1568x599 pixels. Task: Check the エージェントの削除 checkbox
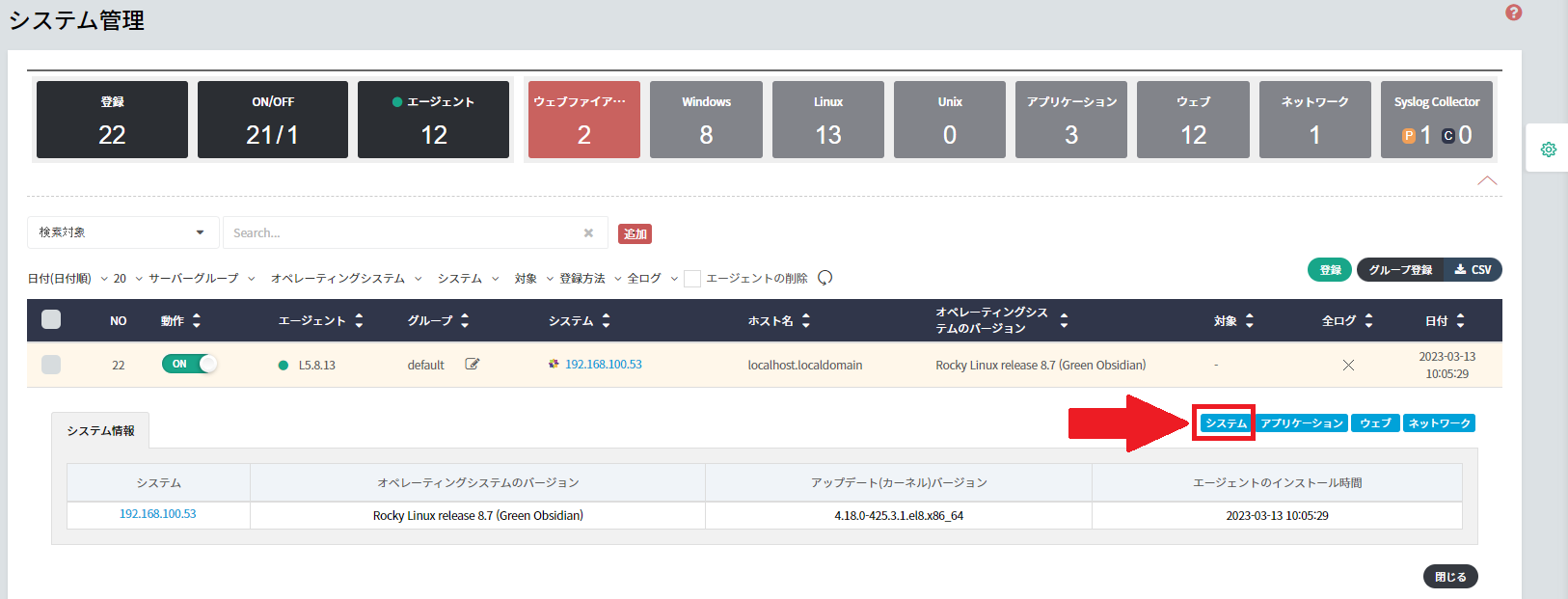pos(692,279)
